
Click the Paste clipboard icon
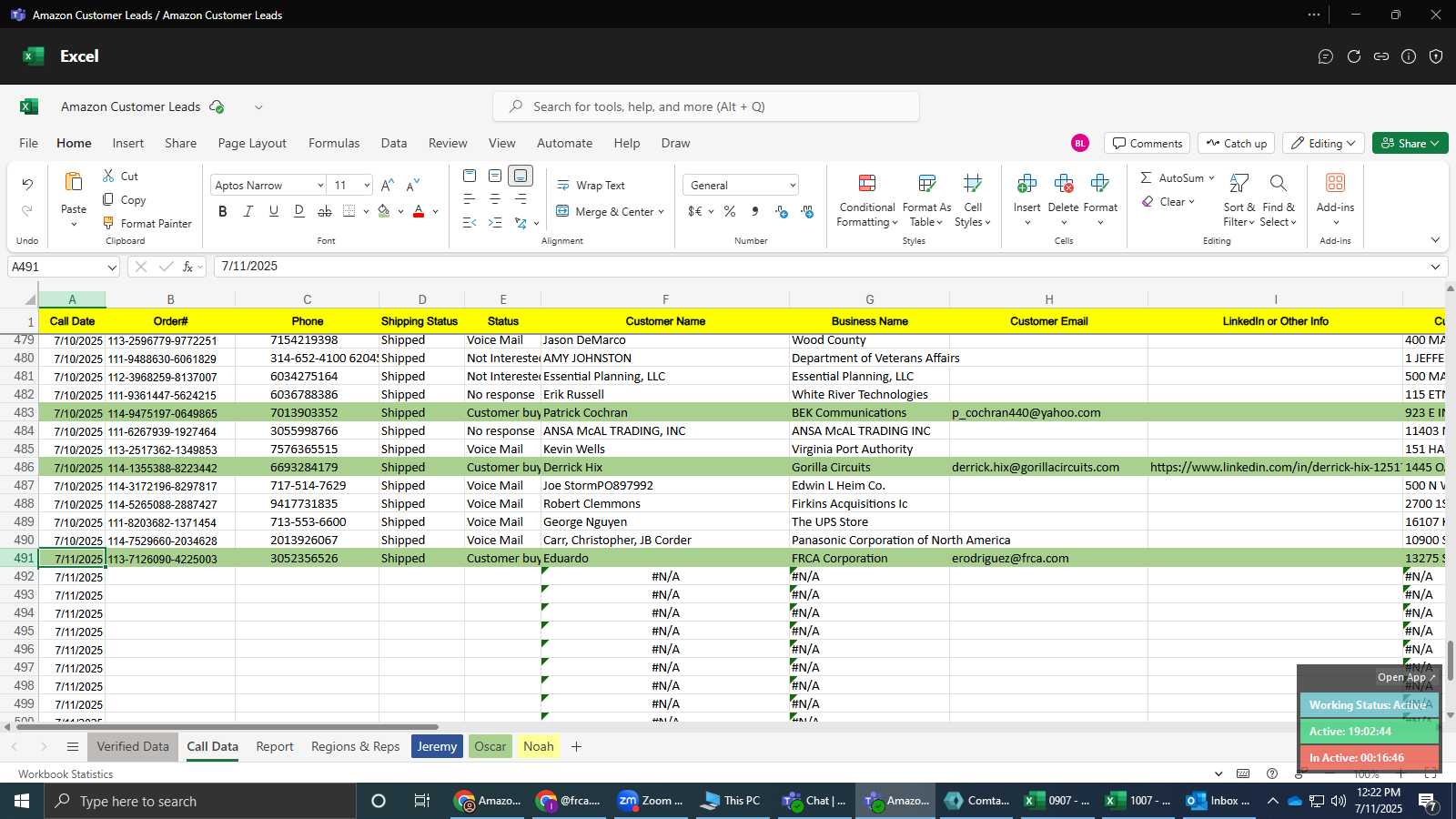(74, 182)
